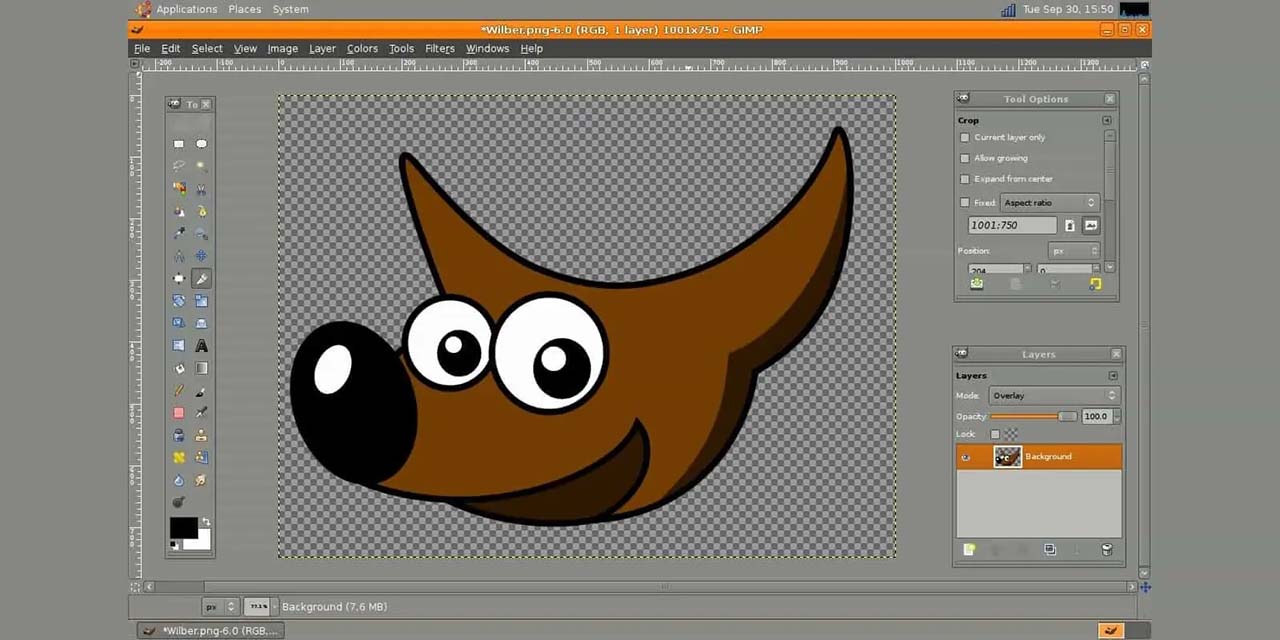The width and height of the screenshot is (1280, 640).
Task: Open status bar px unit dropdown
Action: [x=220, y=606]
